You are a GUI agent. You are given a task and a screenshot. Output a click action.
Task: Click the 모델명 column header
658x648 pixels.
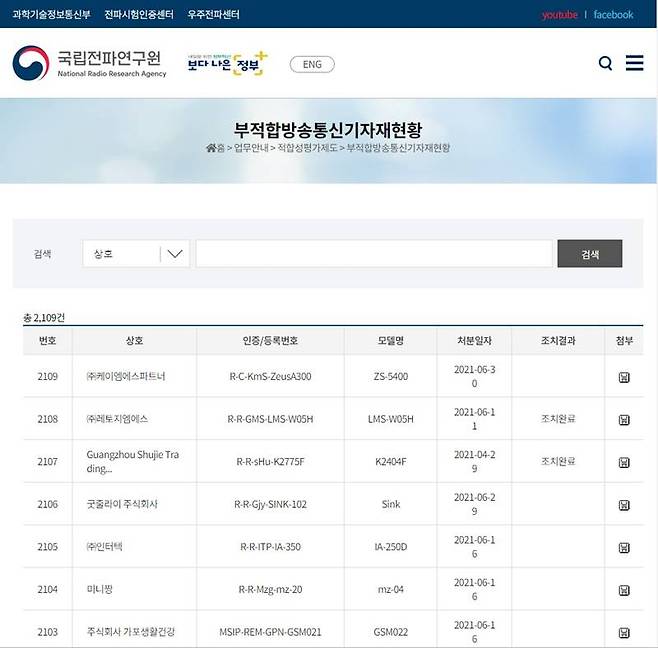tap(390, 340)
